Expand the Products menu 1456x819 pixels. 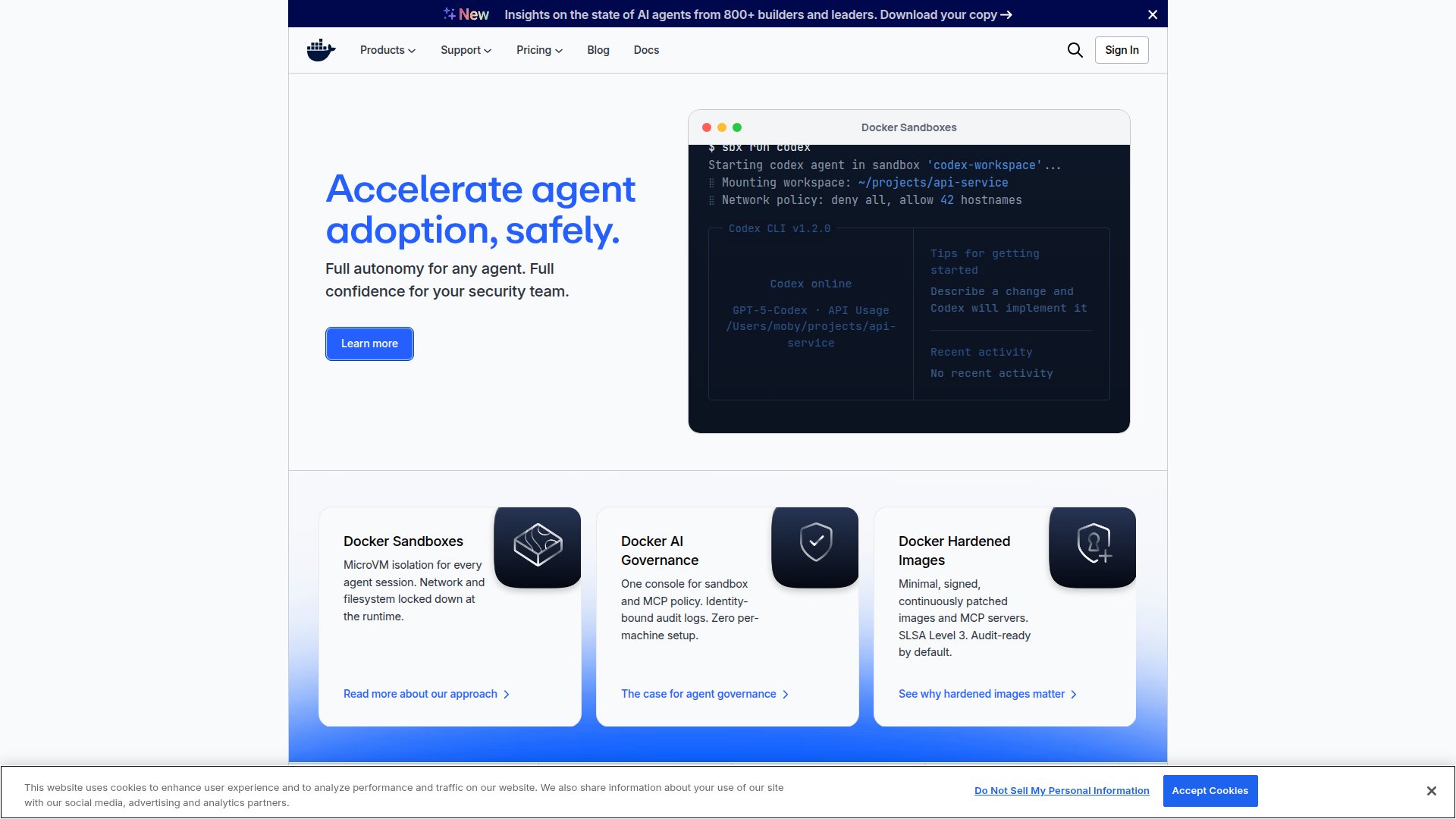388,50
